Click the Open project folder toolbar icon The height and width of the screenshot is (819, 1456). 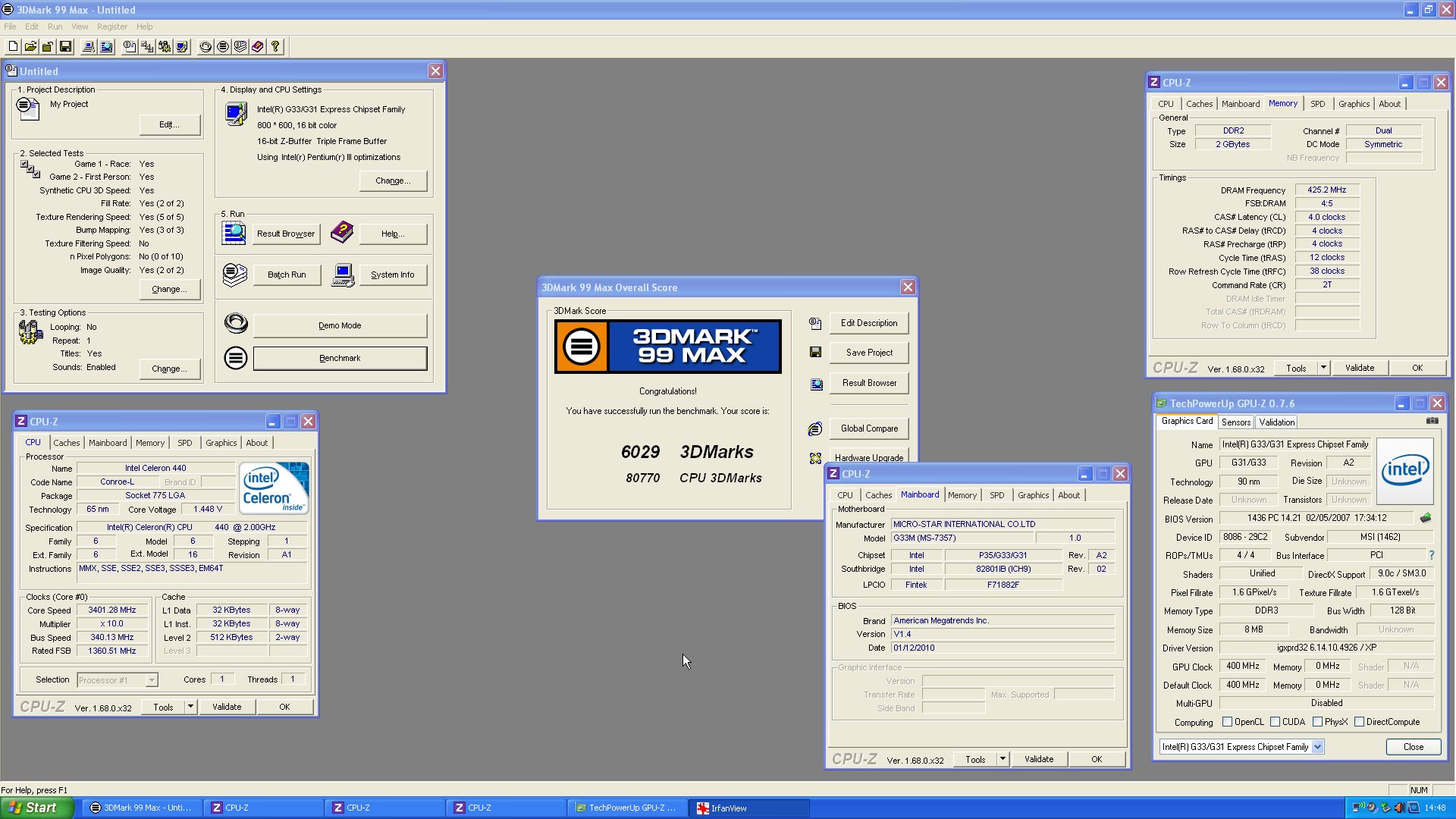(30, 47)
